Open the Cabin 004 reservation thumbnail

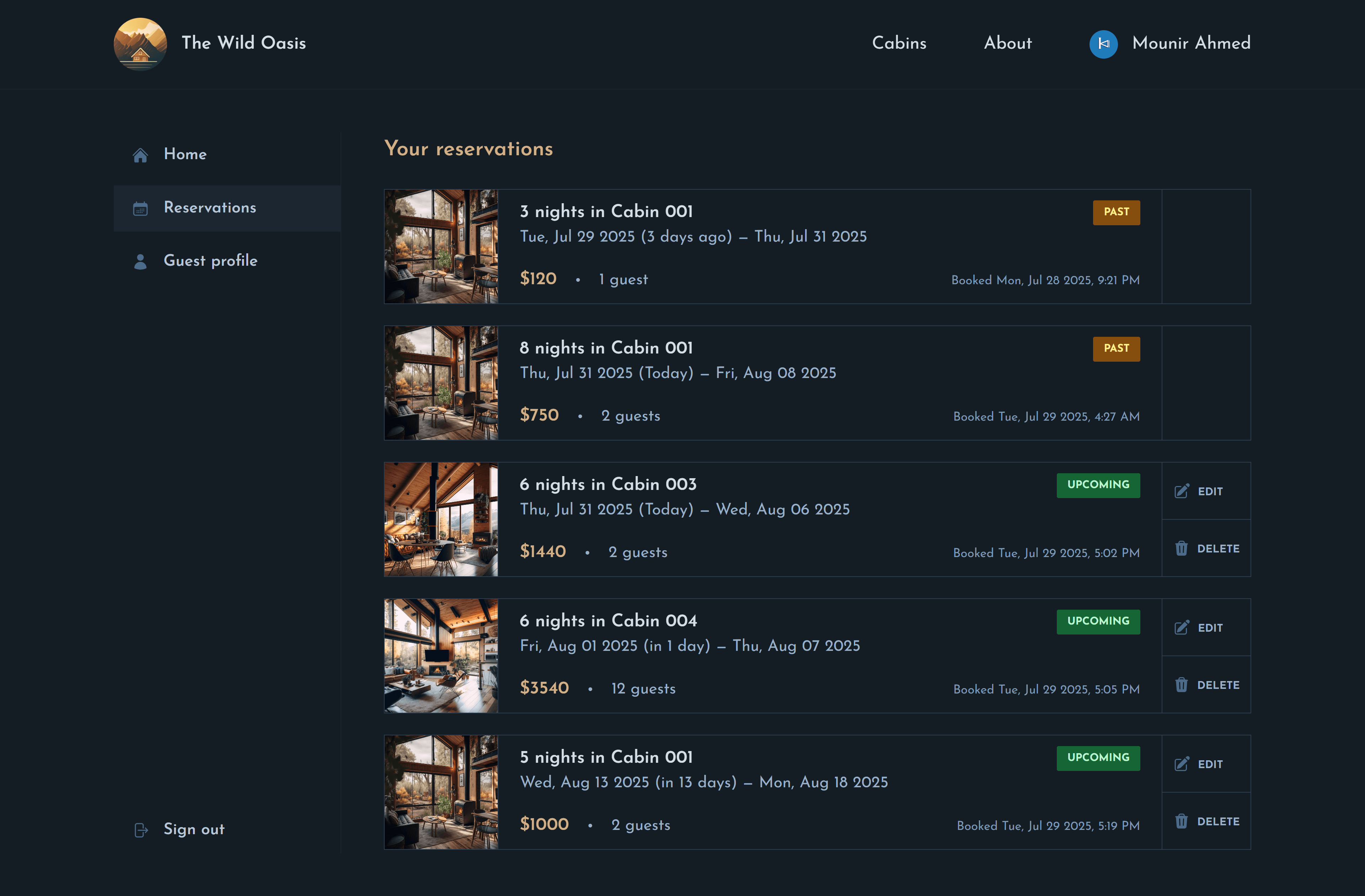tap(441, 656)
